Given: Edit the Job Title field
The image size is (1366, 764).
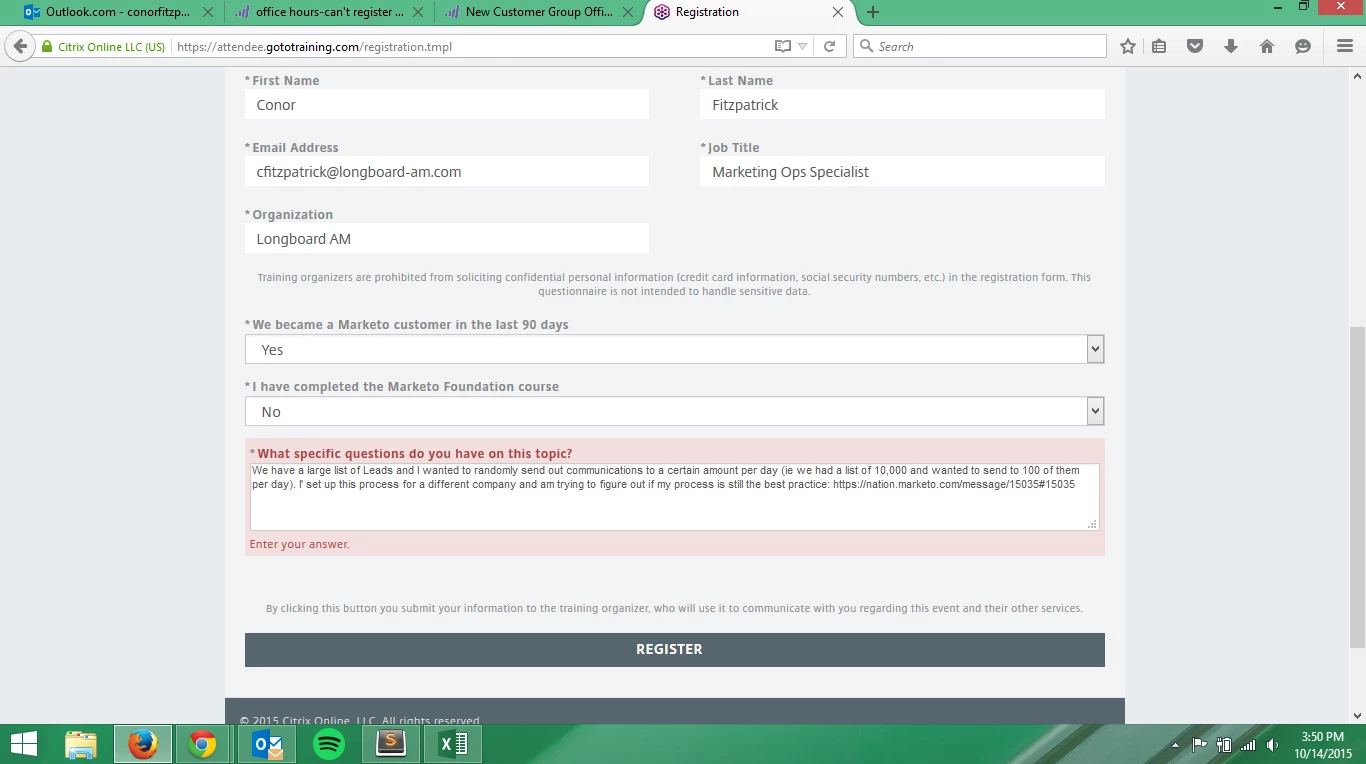Looking at the screenshot, I should pos(902,172).
